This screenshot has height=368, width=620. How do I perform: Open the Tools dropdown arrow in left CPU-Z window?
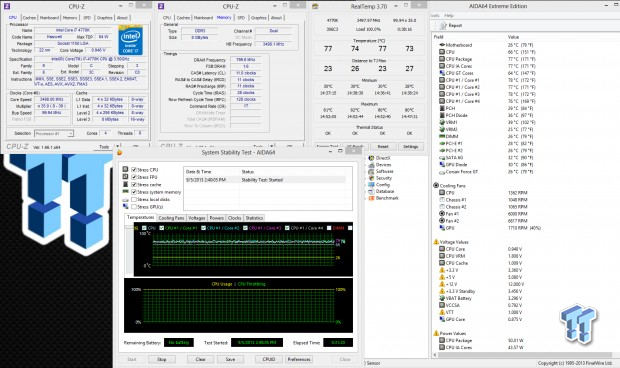117,147
